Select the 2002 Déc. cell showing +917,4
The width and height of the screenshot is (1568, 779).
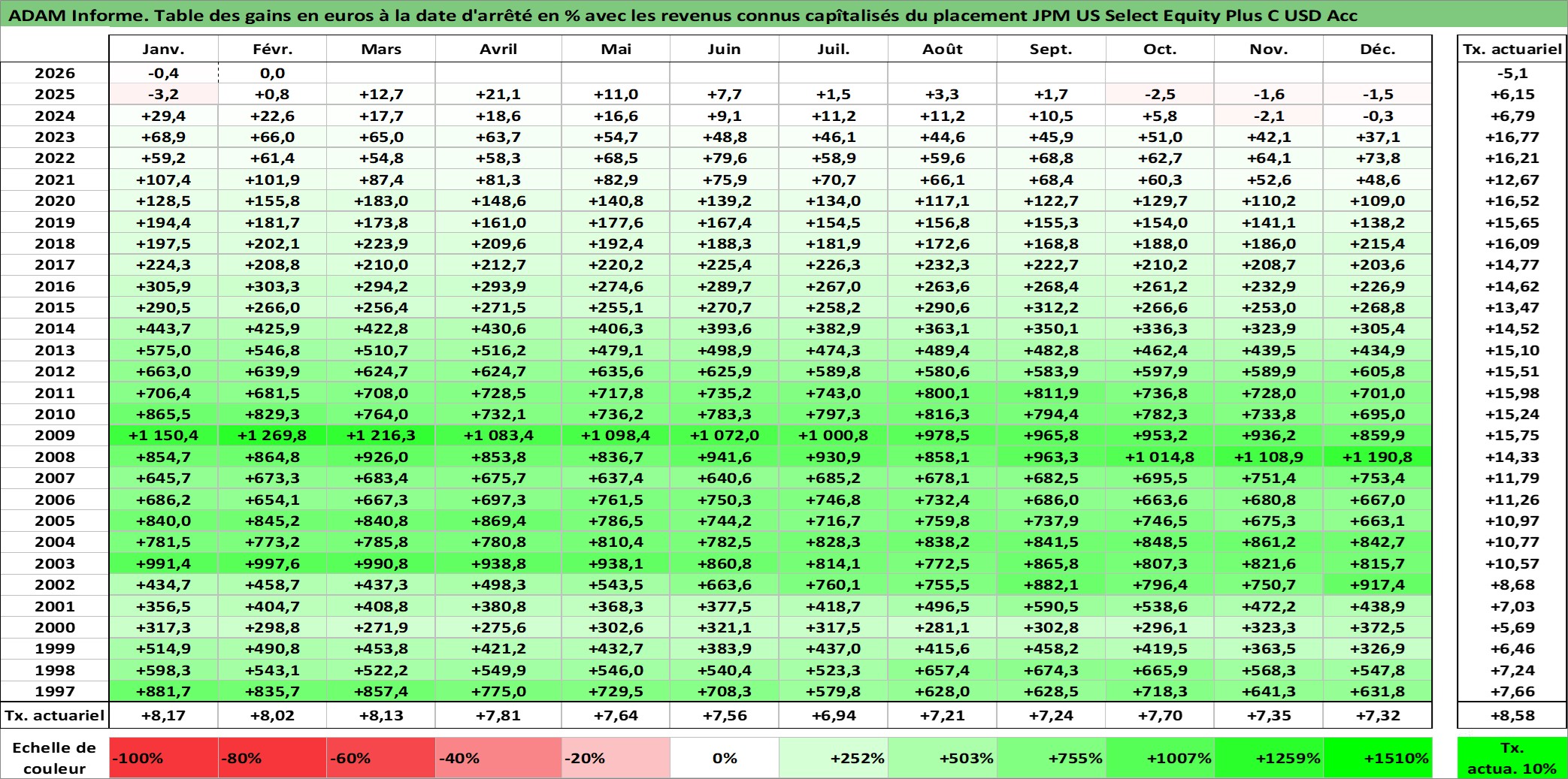(1378, 584)
